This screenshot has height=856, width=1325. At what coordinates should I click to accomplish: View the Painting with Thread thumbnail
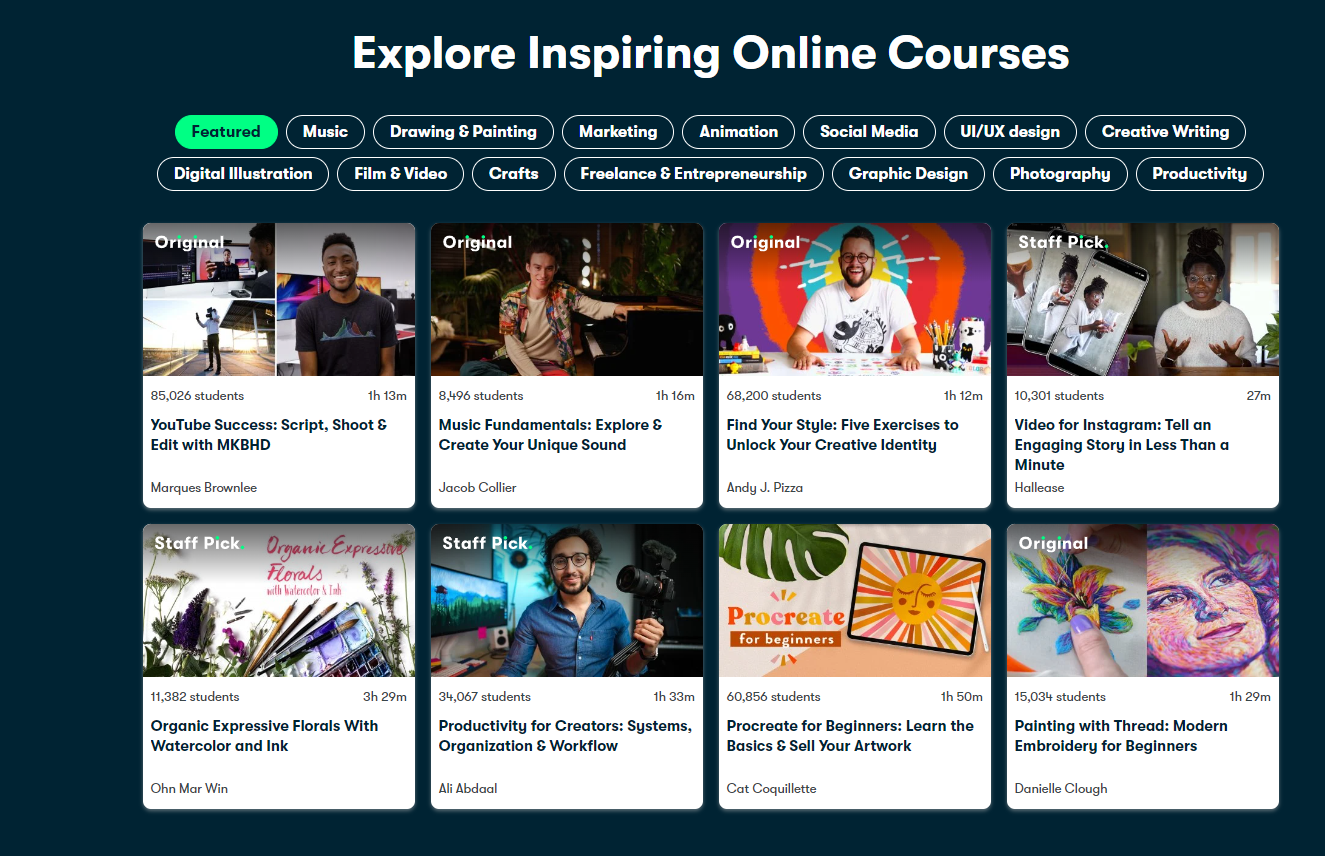point(1143,600)
